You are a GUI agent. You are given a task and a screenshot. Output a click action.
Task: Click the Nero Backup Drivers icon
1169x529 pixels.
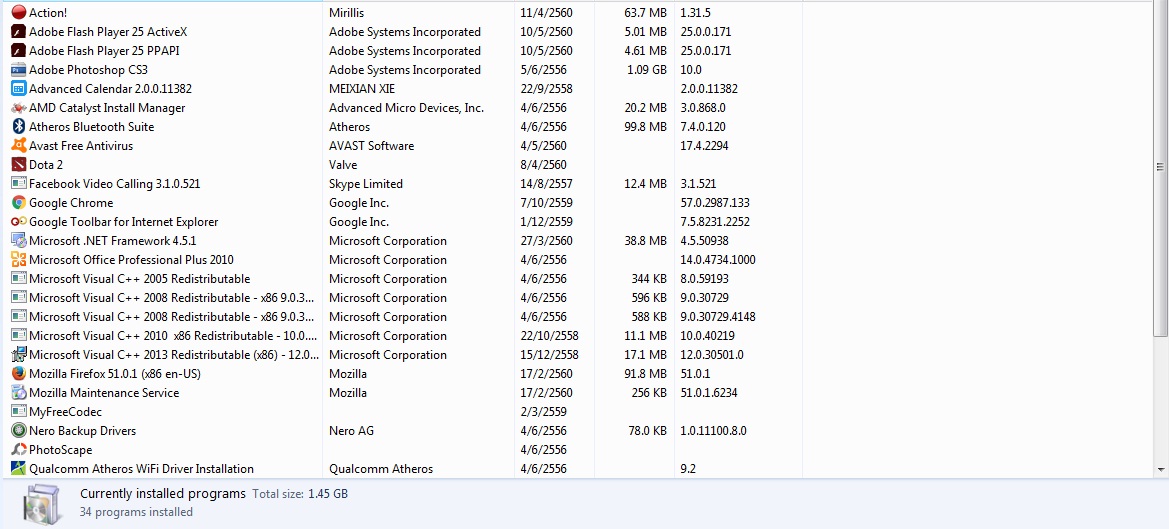(19, 431)
